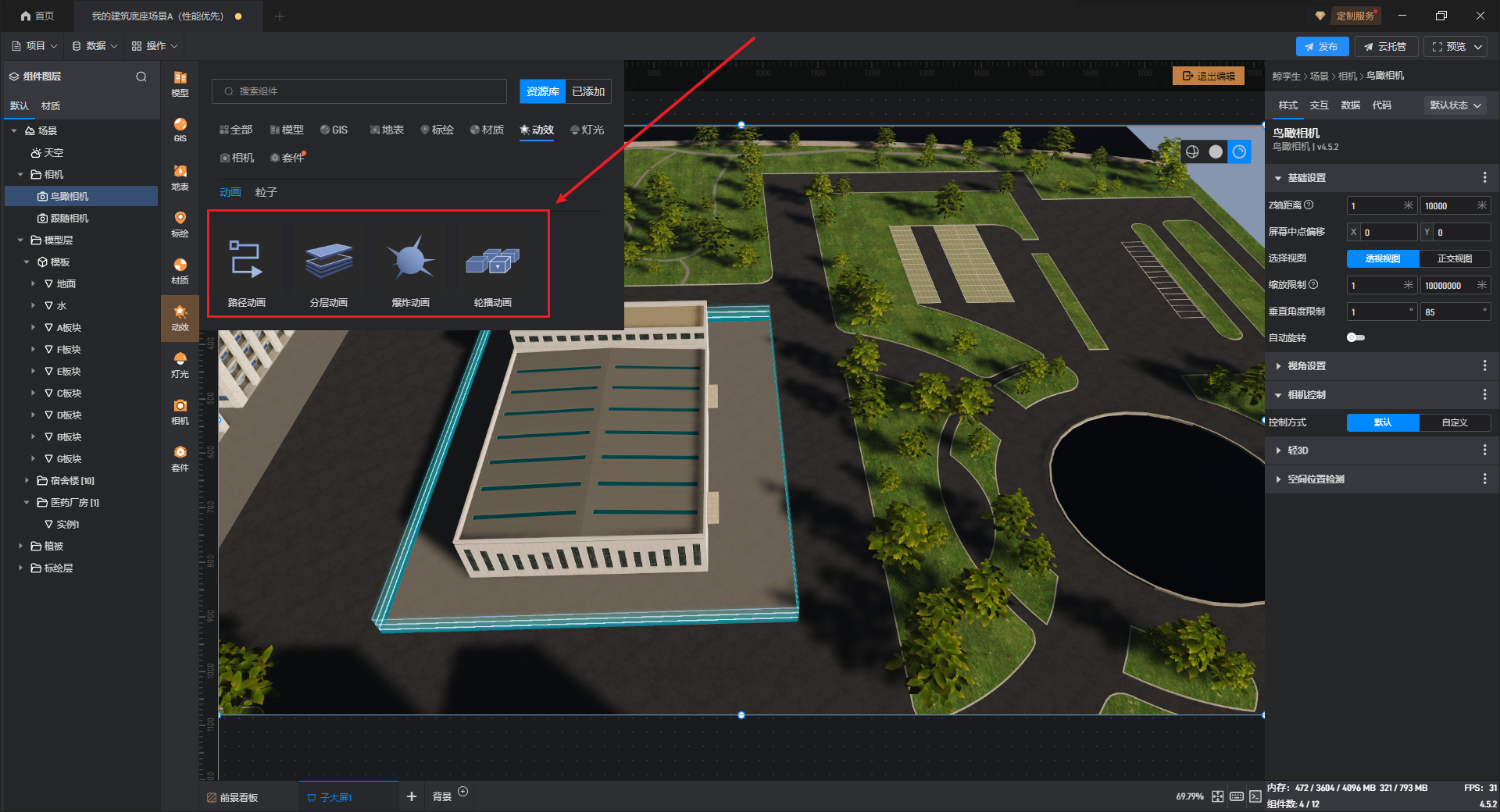Click the 定制服务 button

pyautogui.click(x=1355, y=16)
